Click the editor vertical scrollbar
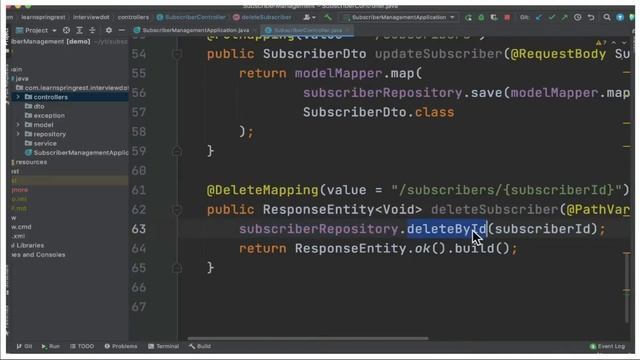Screen dimensions: 640x360 627,288
